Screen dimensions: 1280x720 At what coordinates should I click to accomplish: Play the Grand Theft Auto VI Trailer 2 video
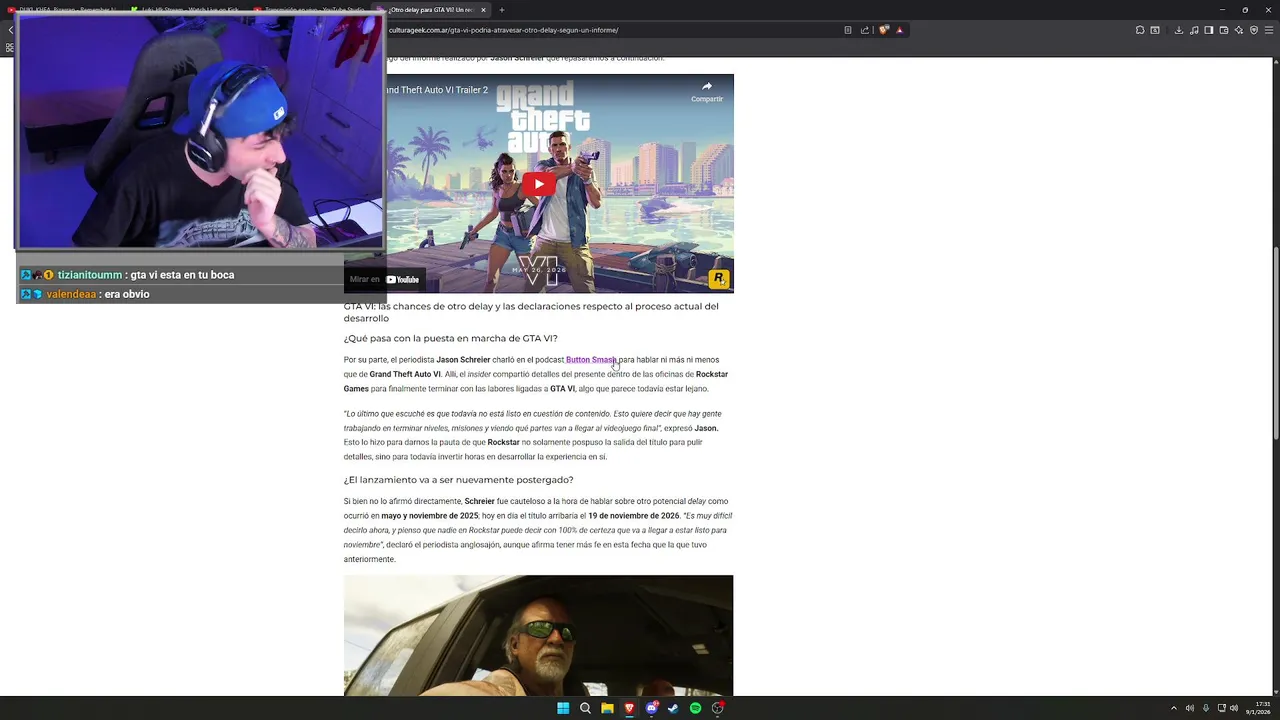click(539, 183)
